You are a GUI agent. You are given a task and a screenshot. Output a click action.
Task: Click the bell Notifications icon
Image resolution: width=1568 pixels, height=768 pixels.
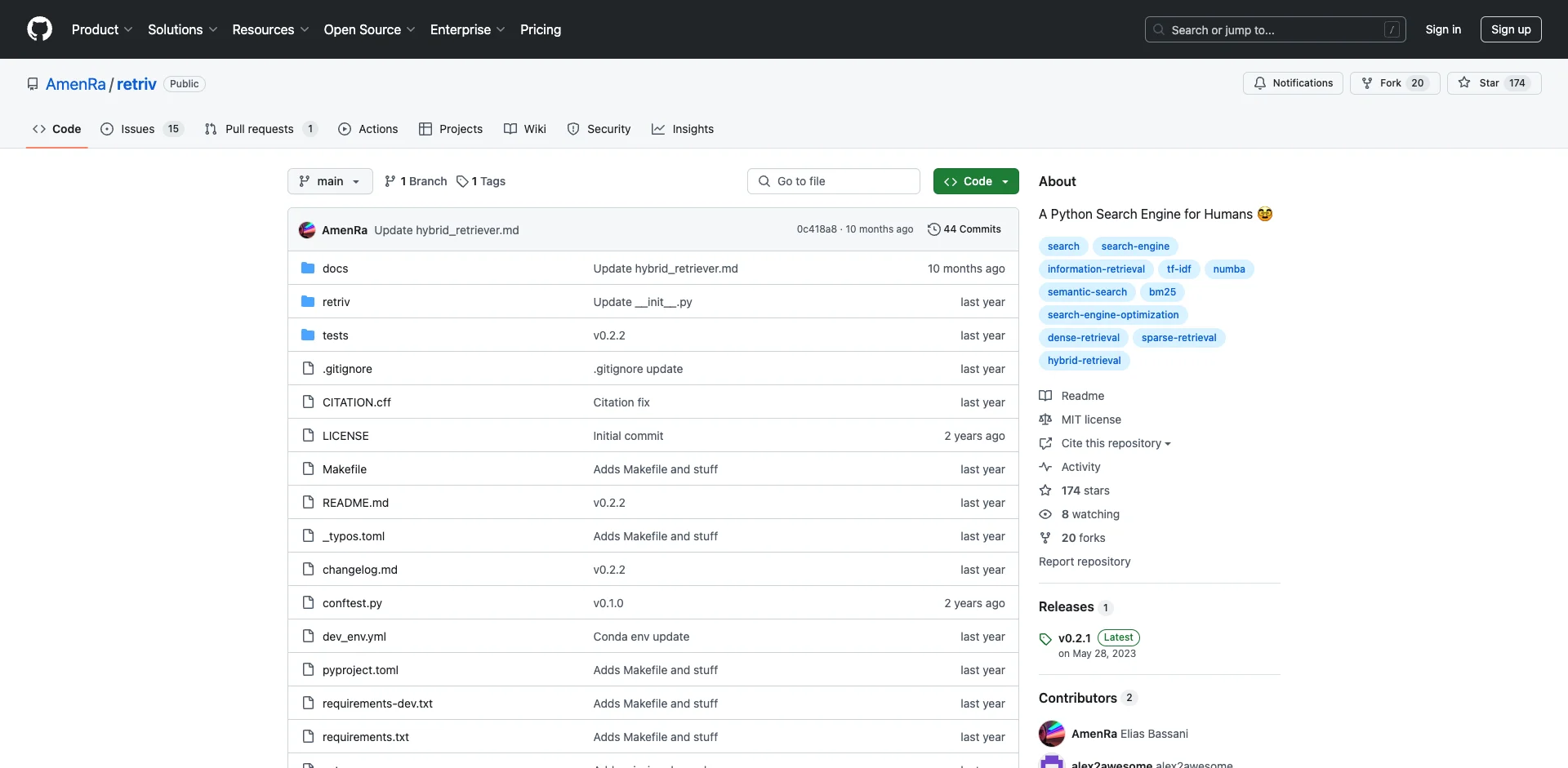[x=1260, y=83]
